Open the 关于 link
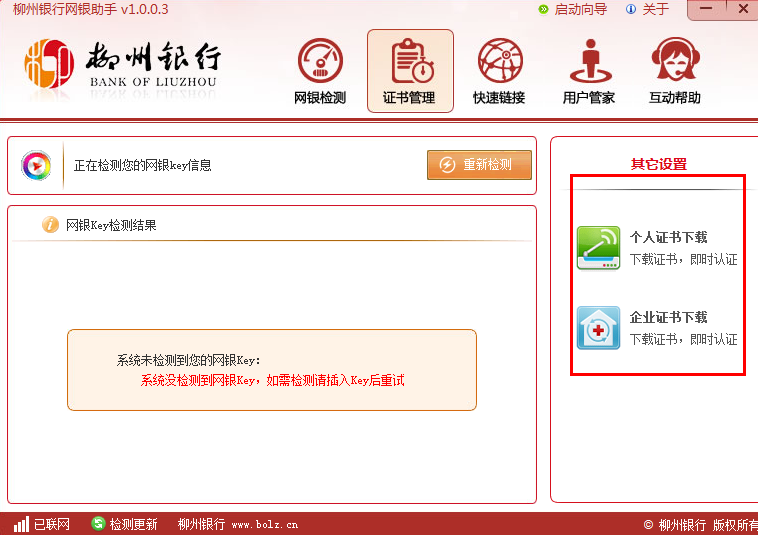 (x=656, y=9)
